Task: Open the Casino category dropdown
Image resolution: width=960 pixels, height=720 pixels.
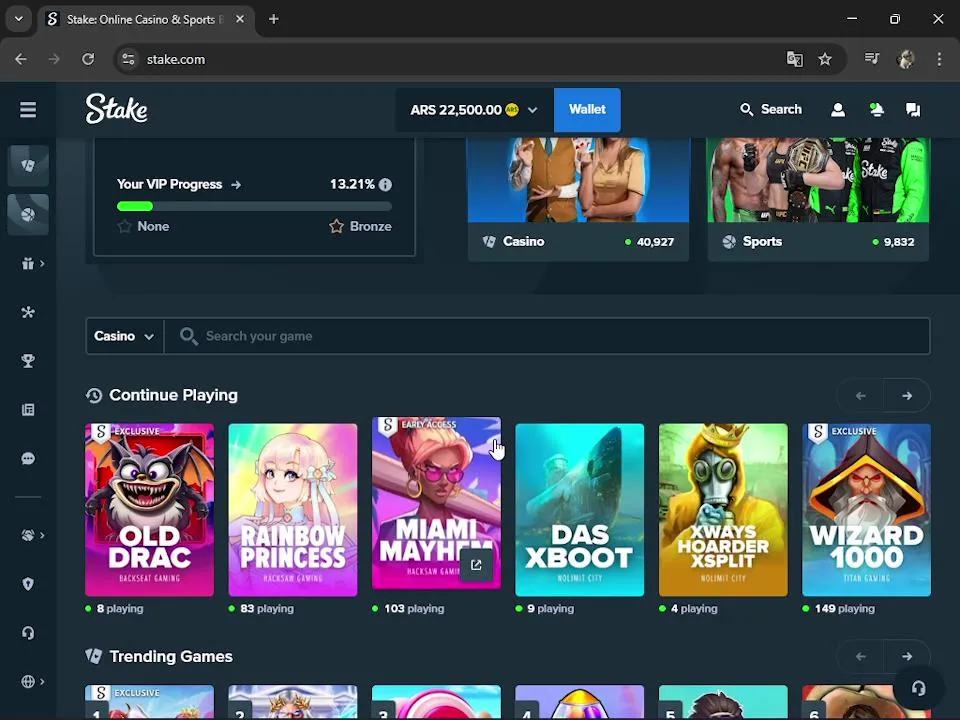Action: 124,336
